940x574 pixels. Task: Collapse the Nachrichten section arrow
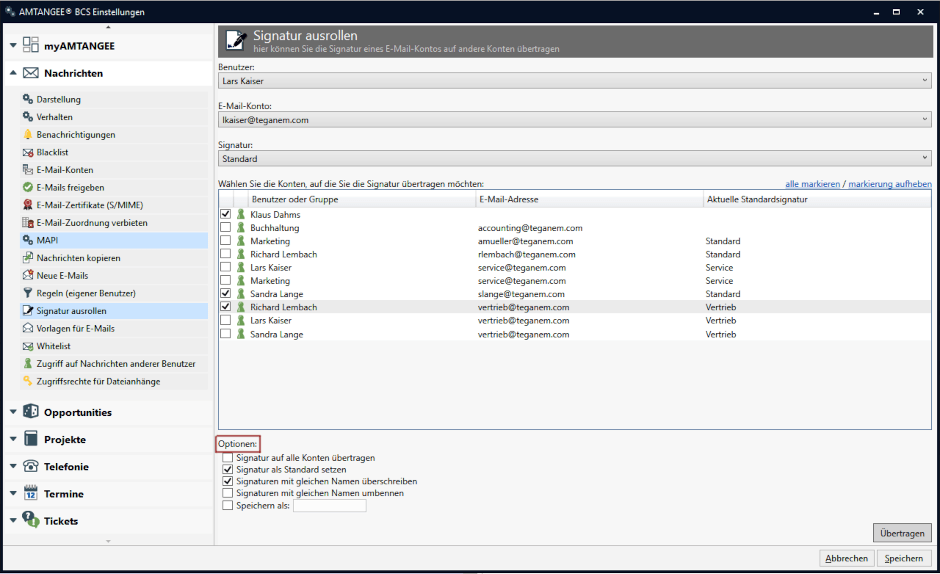13,73
